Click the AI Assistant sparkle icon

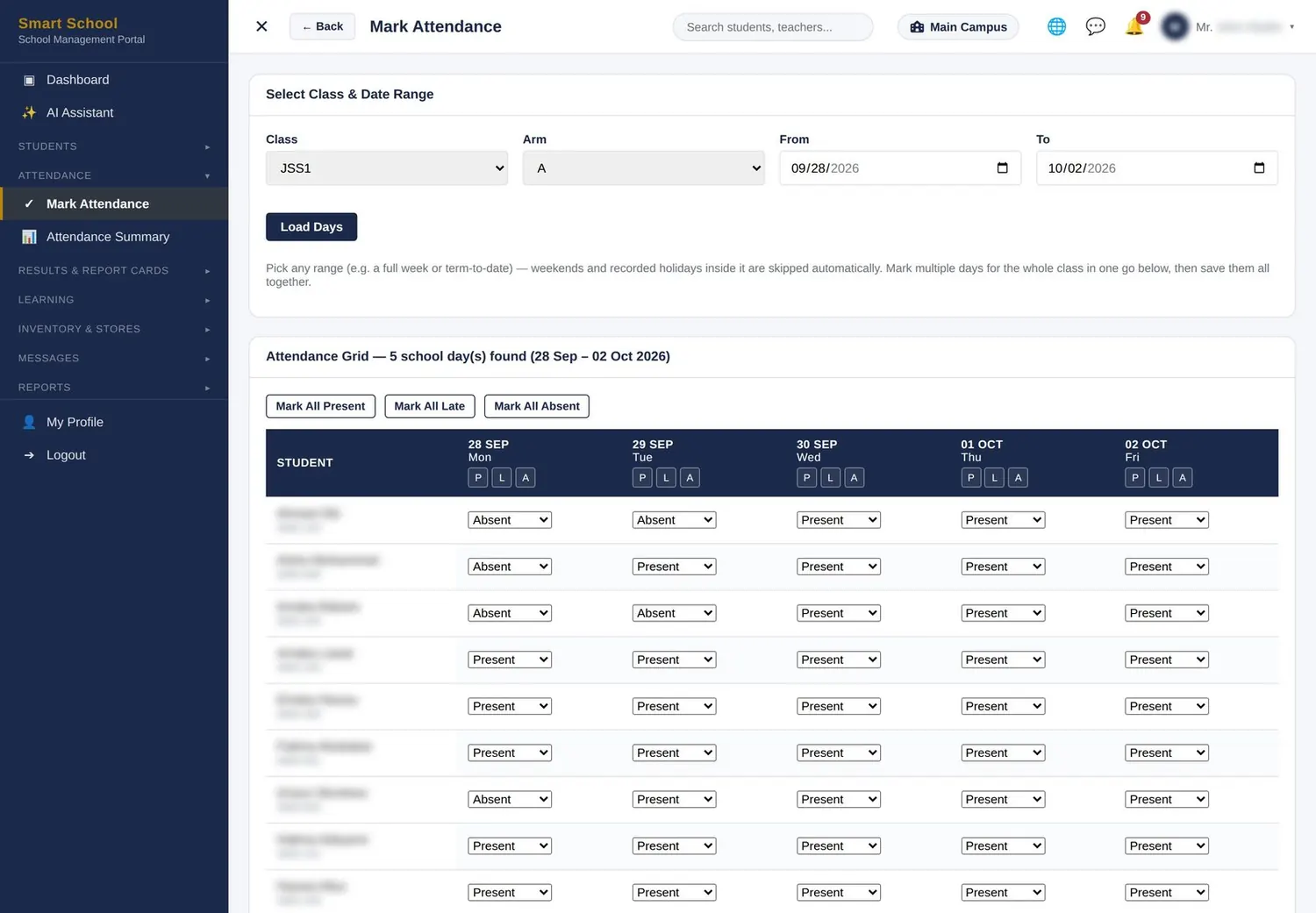[29, 112]
